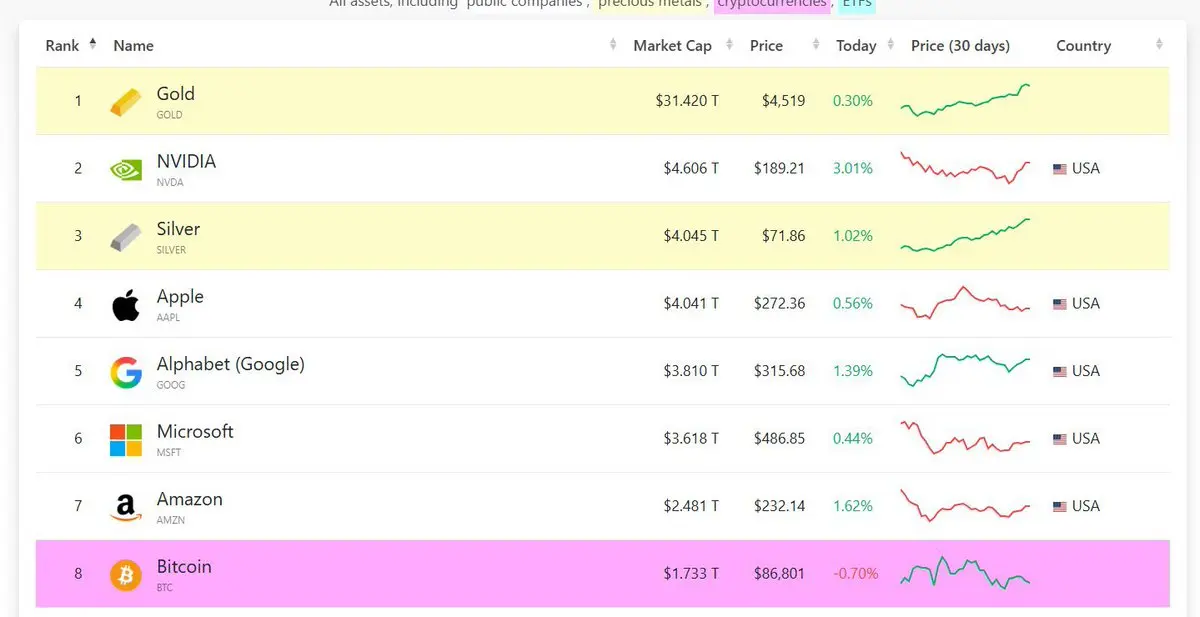Viewport: 1200px width, 617px height.
Task: Sort by Market Cap column
Action: [x=672, y=46]
